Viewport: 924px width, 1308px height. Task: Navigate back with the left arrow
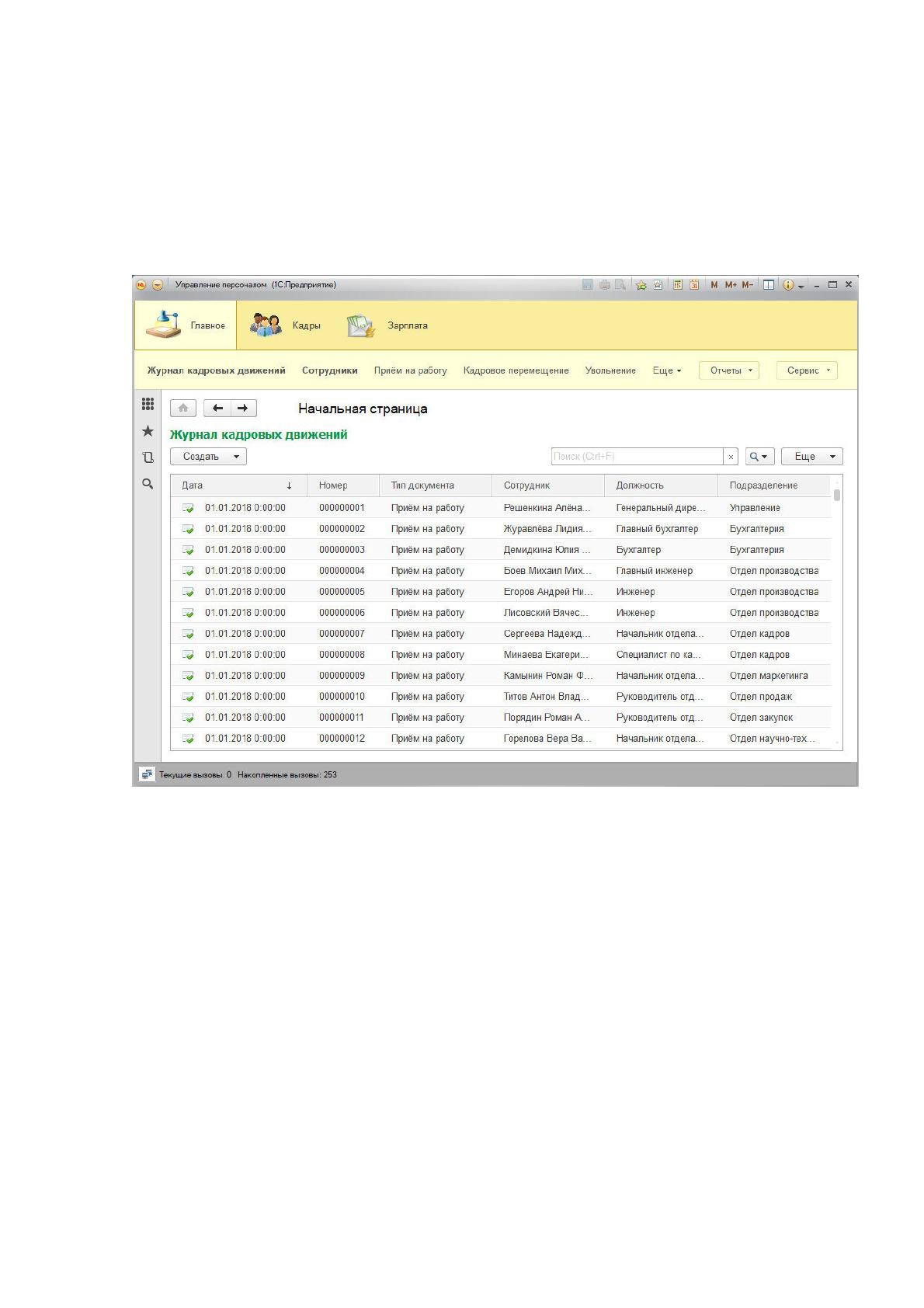[217, 409]
